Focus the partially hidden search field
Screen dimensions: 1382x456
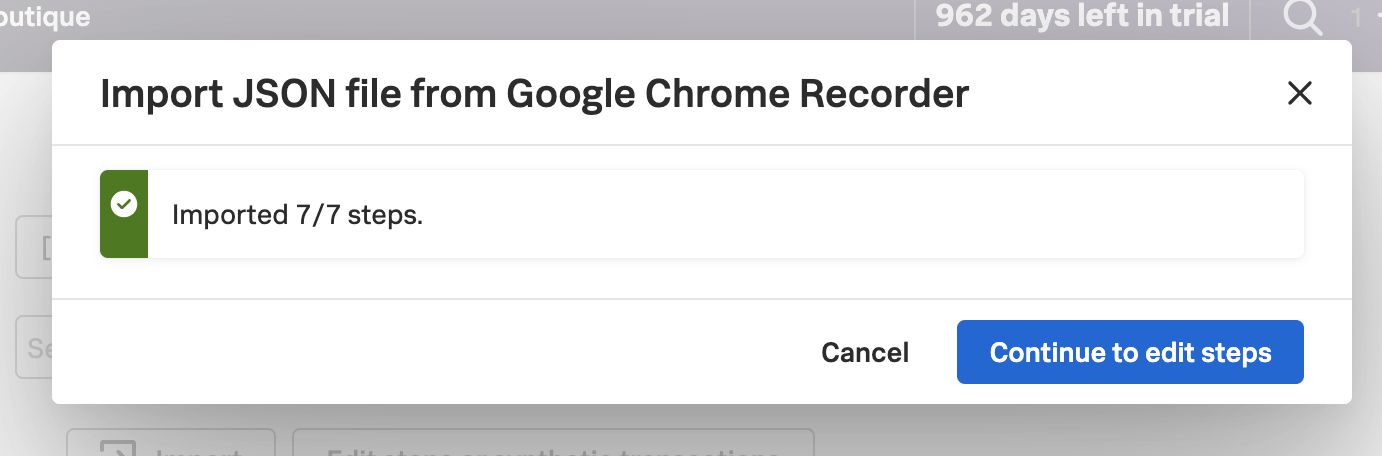tap(34, 348)
